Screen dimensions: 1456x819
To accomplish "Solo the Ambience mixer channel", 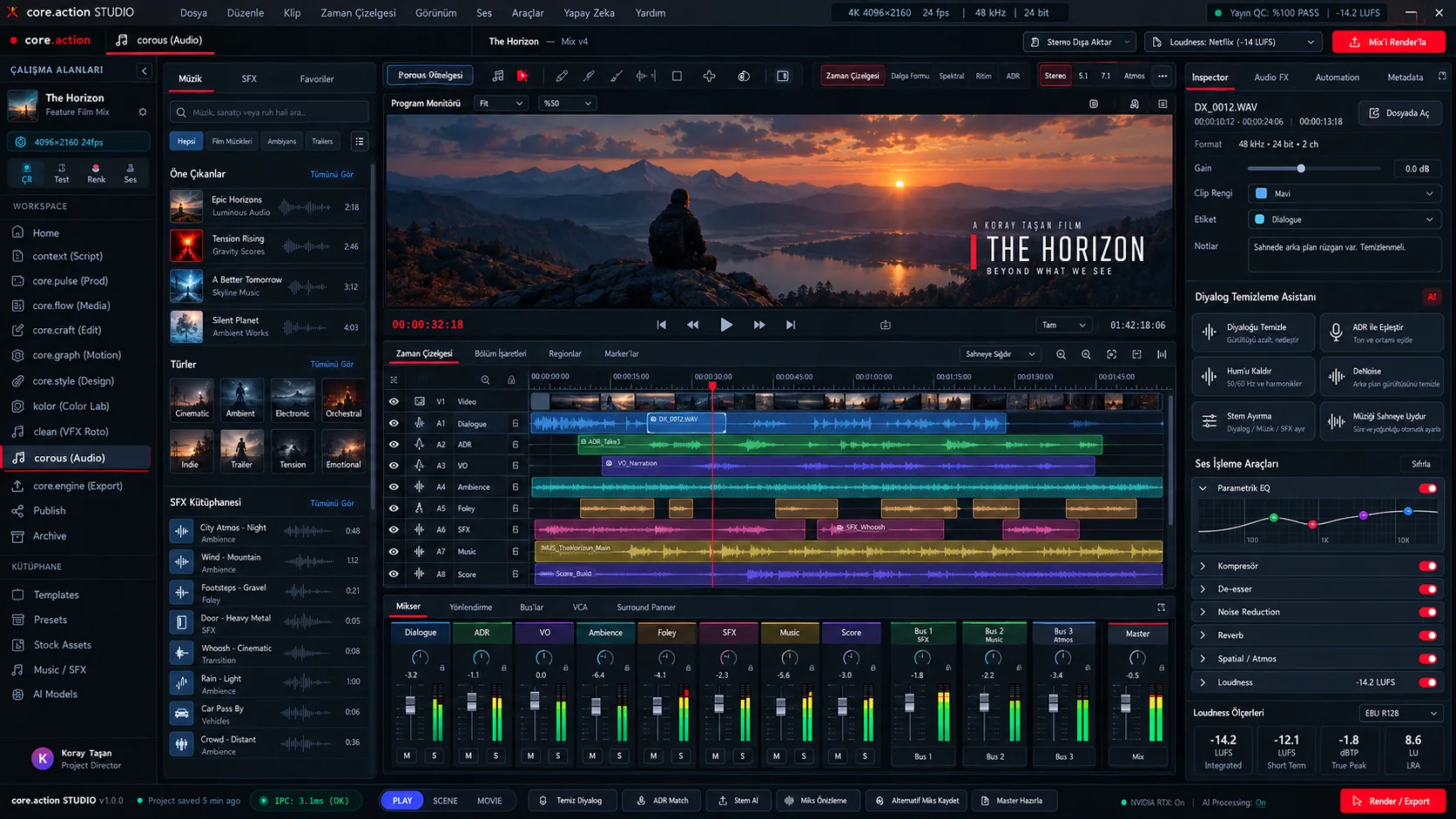I will (x=619, y=755).
